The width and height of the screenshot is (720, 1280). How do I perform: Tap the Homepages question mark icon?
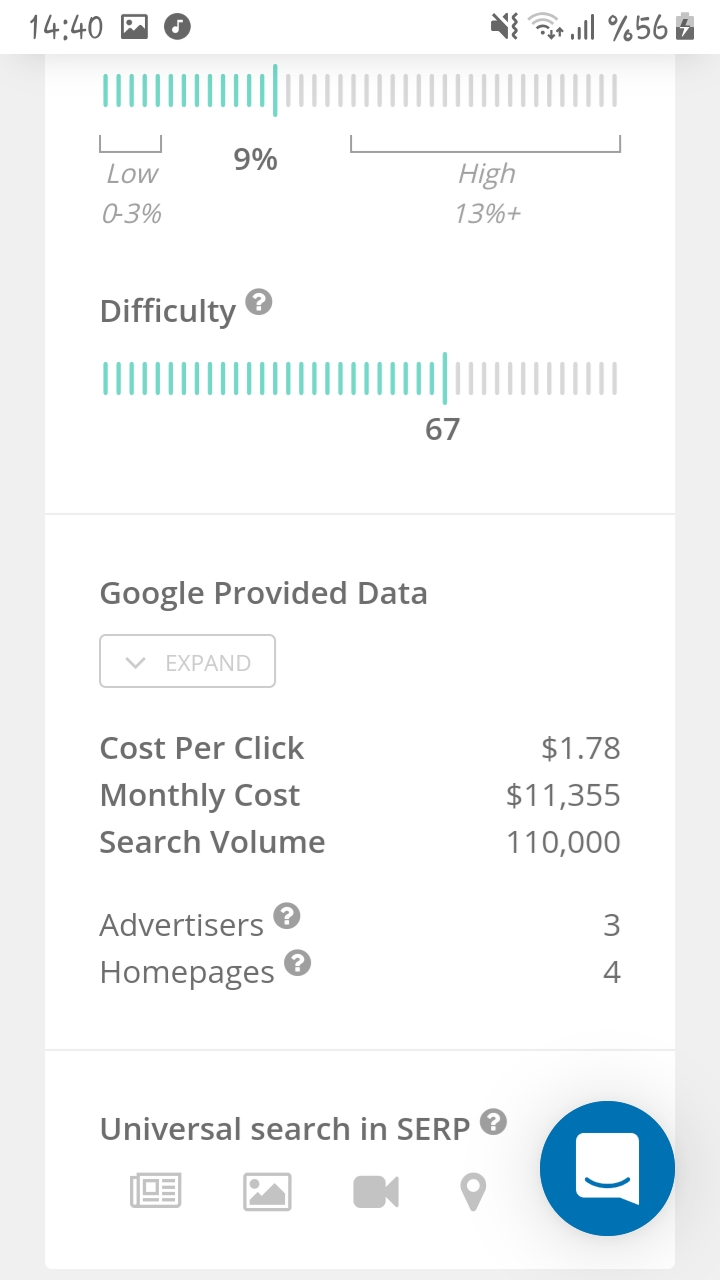[x=298, y=963]
